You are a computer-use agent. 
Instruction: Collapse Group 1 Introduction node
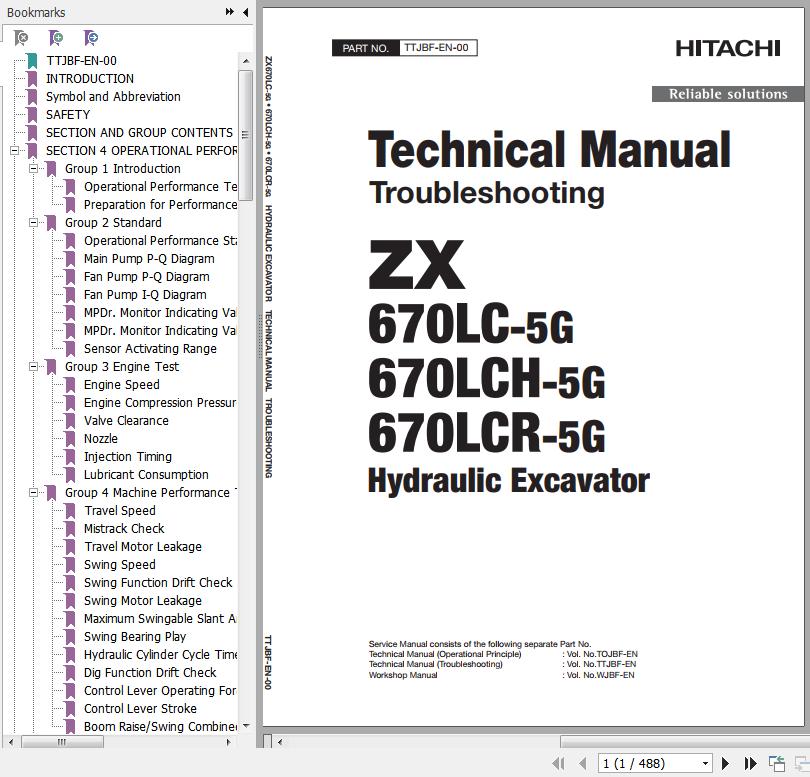34,169
